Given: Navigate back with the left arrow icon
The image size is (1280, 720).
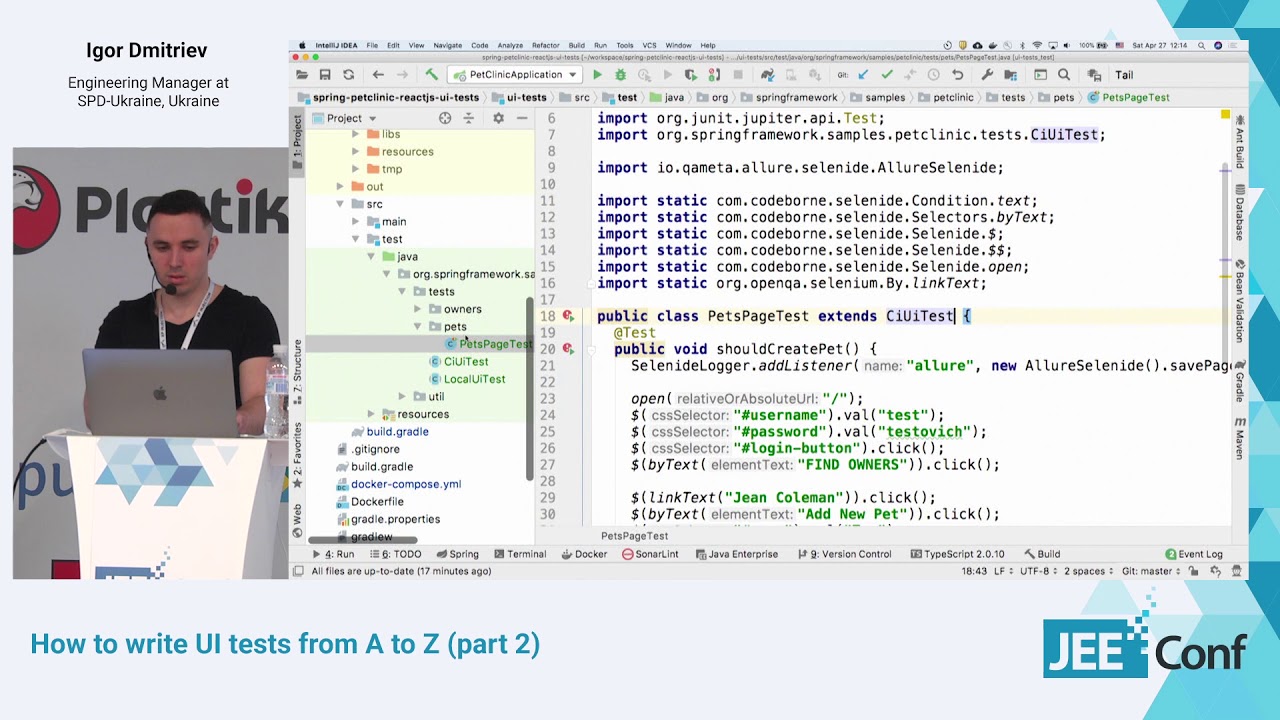Looking at the screenshot, I should click(x=378, y=75).
